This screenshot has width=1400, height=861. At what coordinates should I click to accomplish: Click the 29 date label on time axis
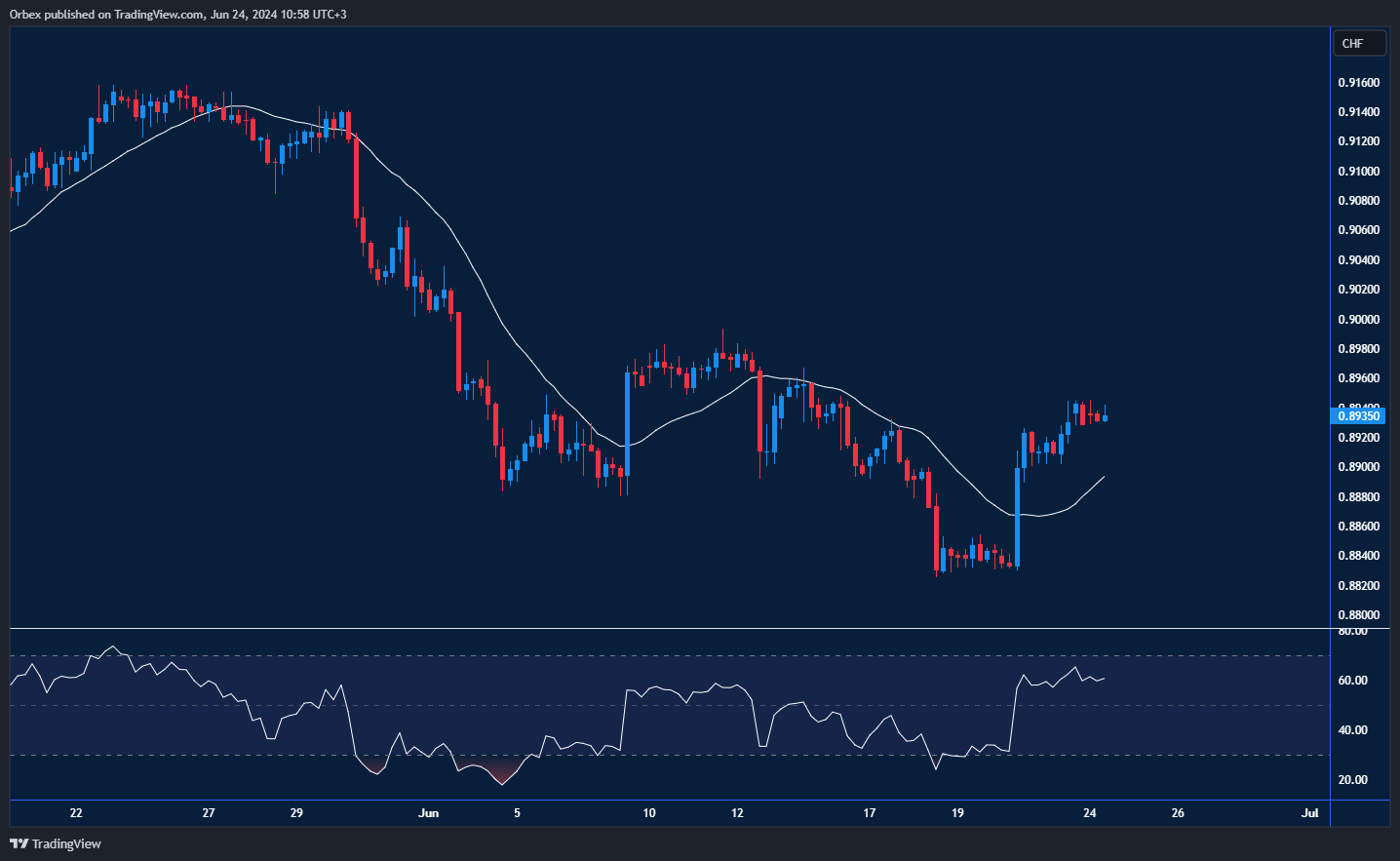click(296, 812)
